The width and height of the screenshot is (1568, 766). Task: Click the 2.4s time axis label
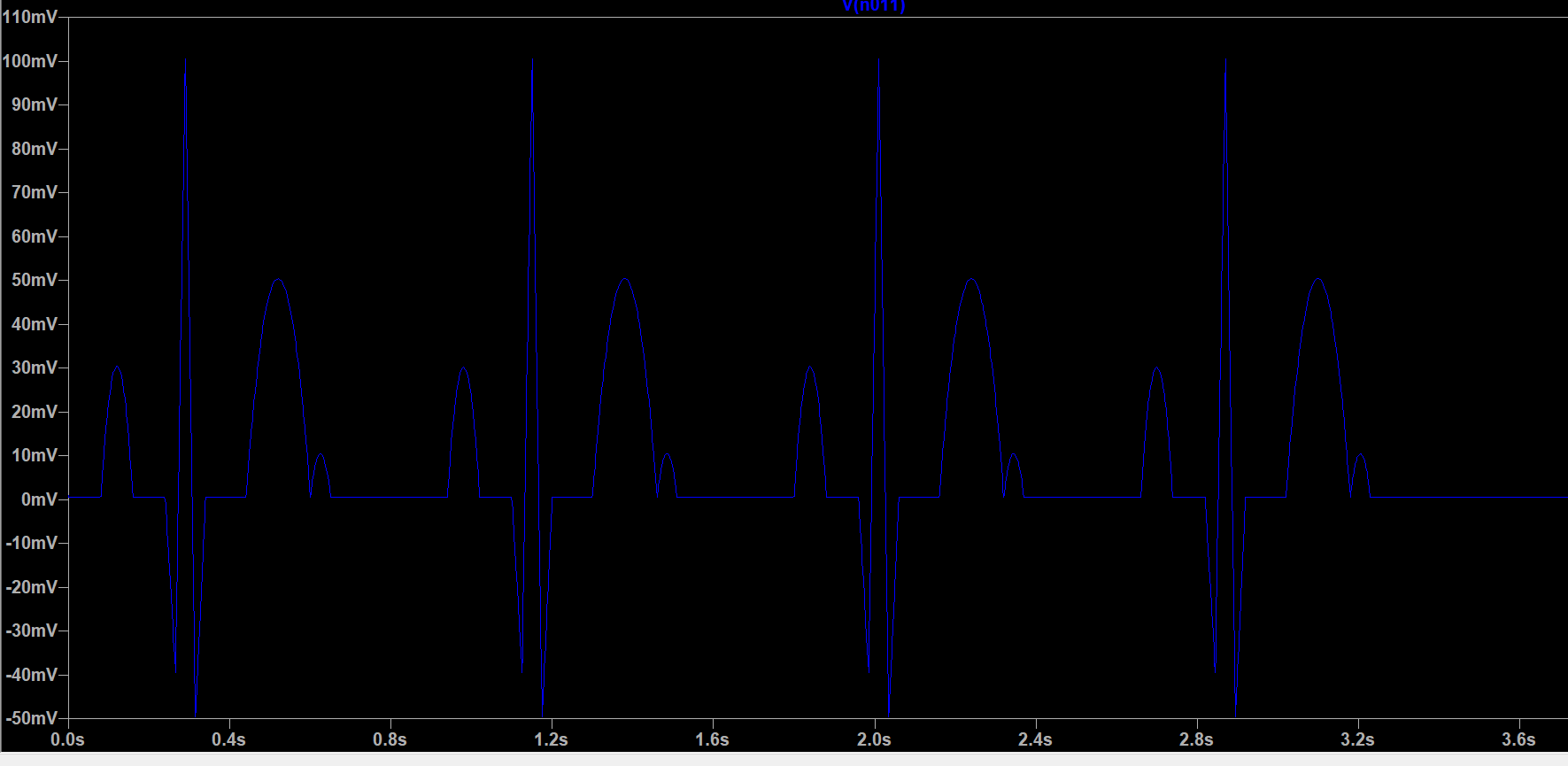[1035, 739]
